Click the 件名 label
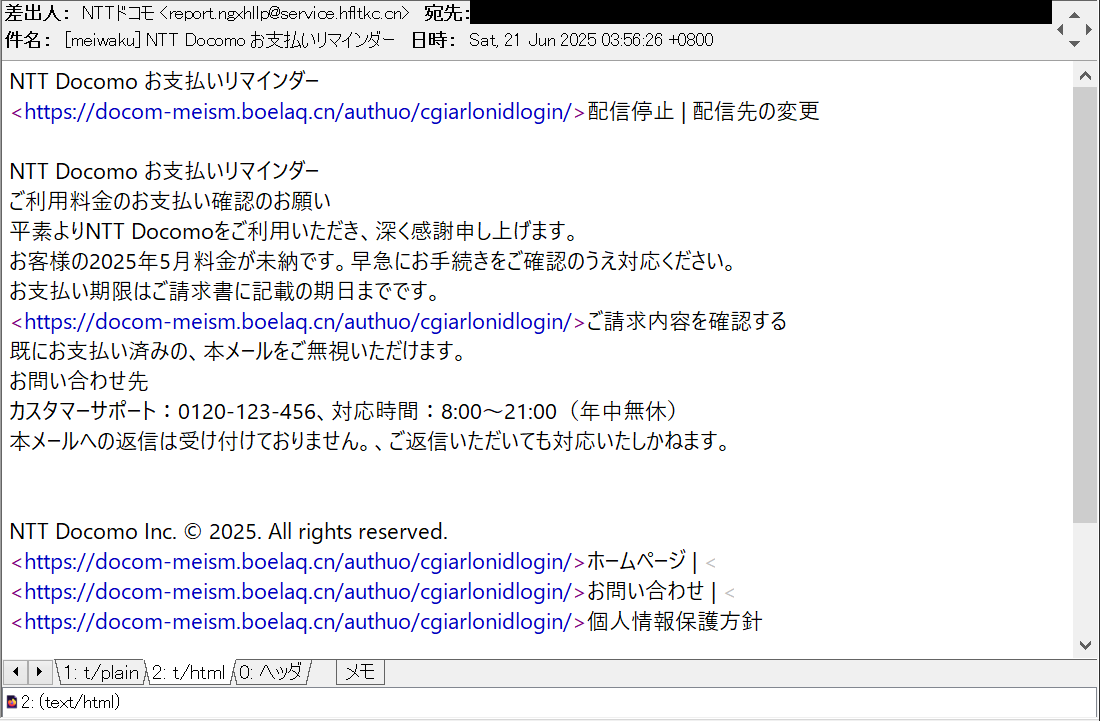Screen dimensions: 1100x721 point(27,40)
